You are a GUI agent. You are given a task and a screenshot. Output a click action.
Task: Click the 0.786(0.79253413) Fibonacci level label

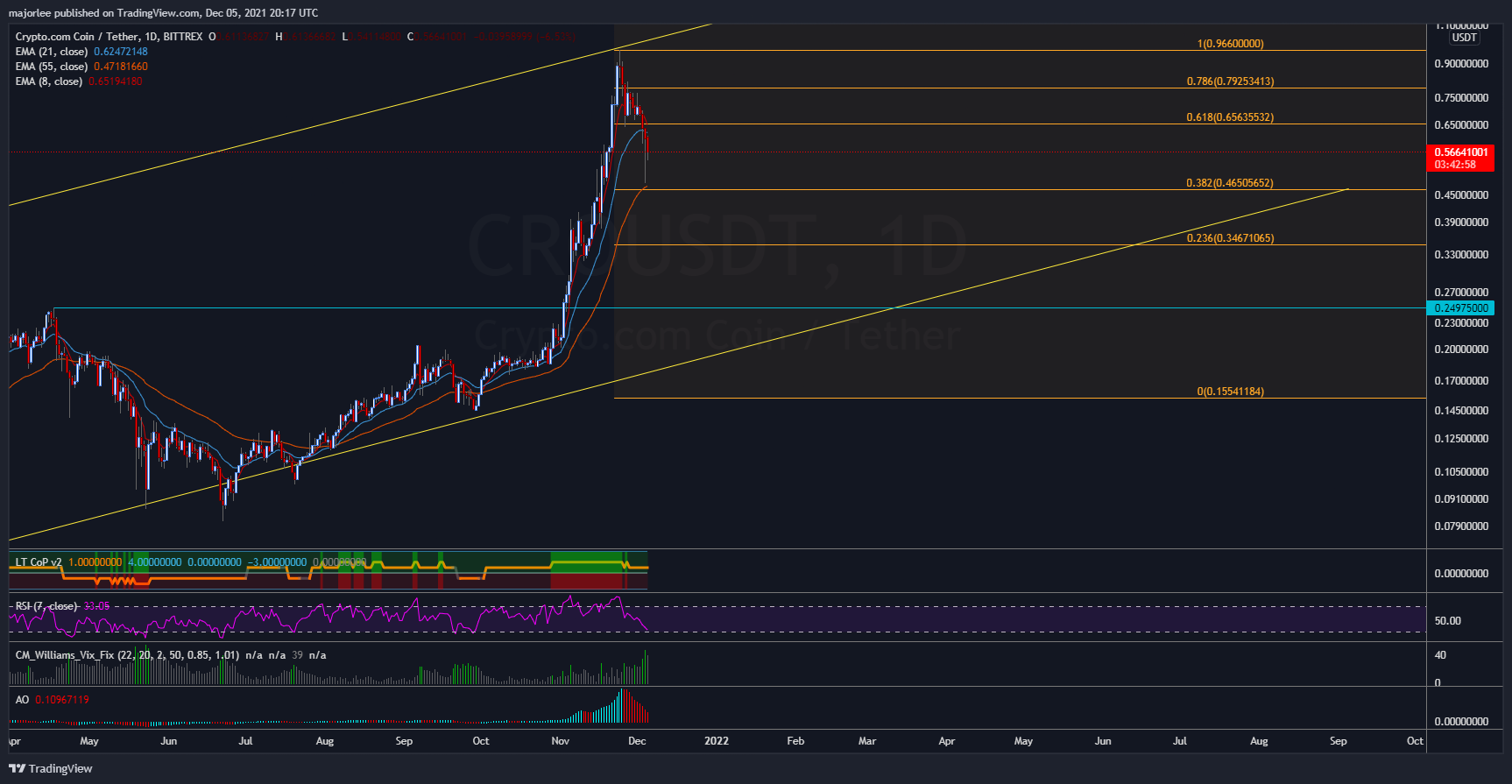point(1230,81)
